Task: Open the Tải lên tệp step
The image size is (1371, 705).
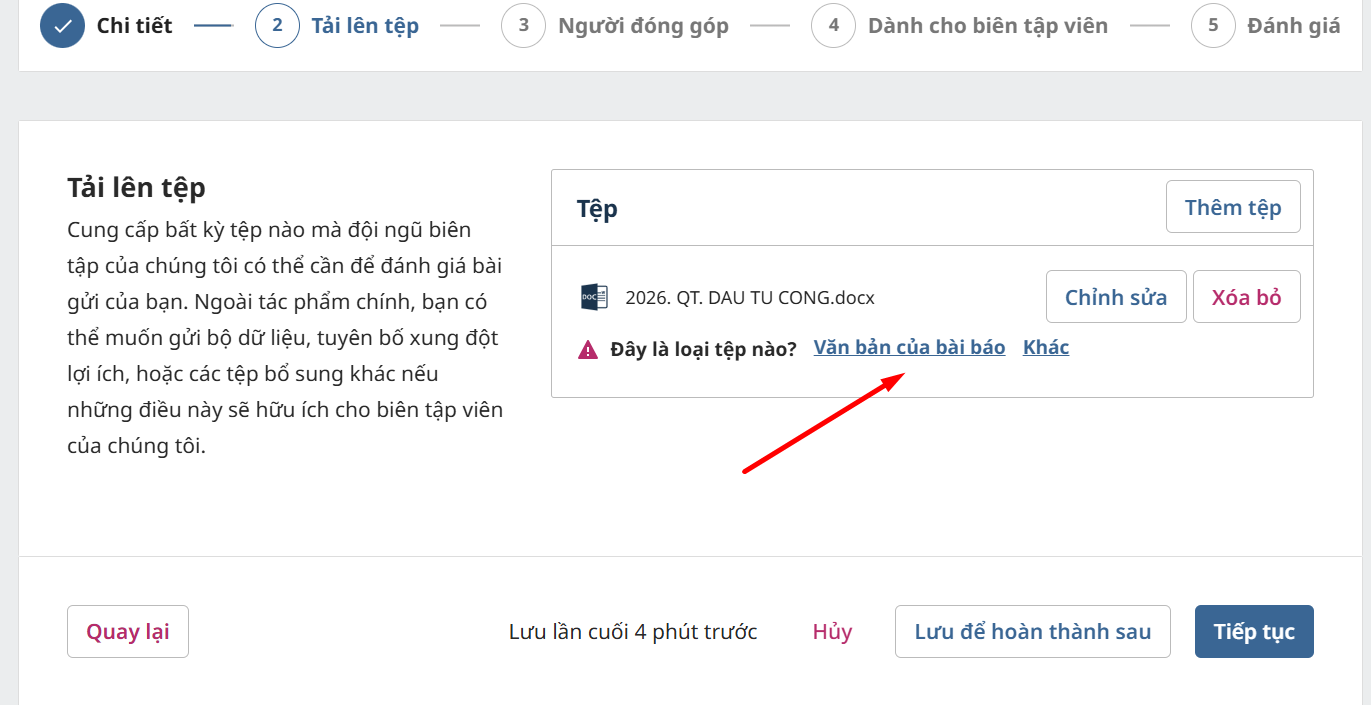Action: click(365, 26)
